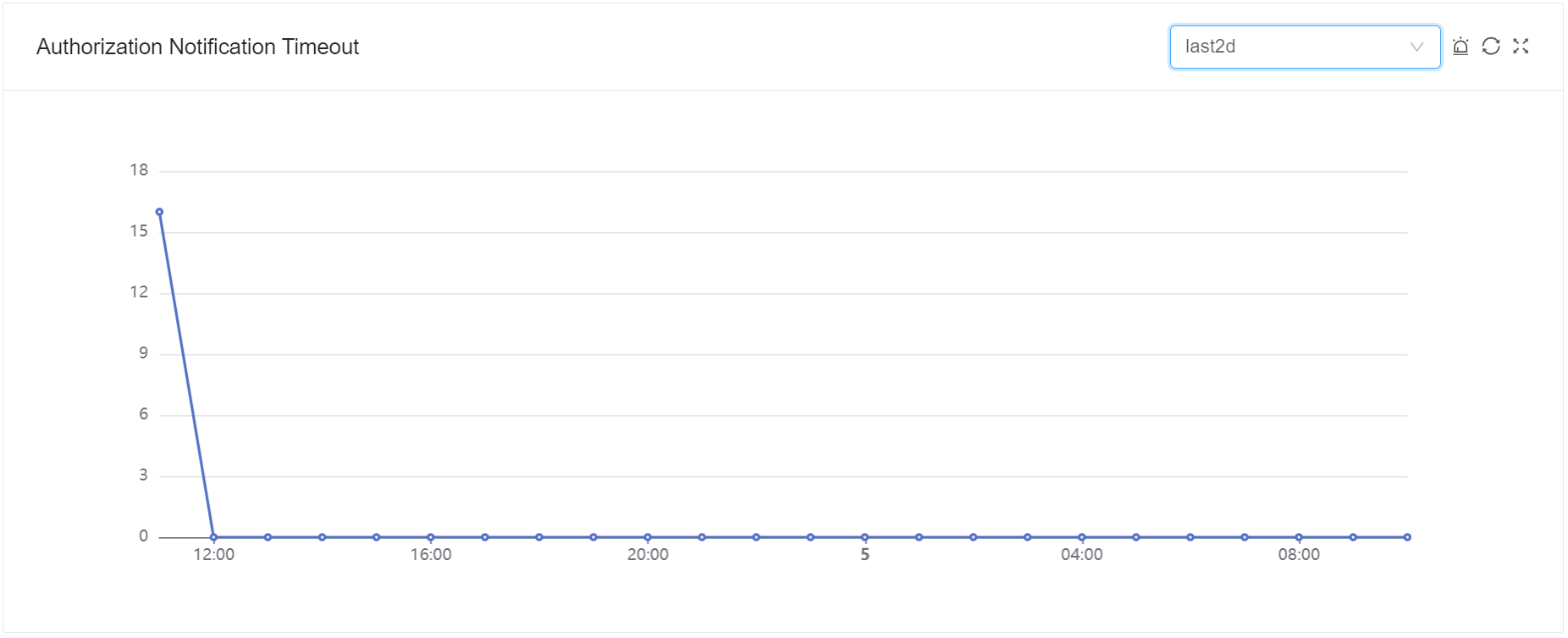
Task: Click the alarm bell alert icon
Action: 1460,47
